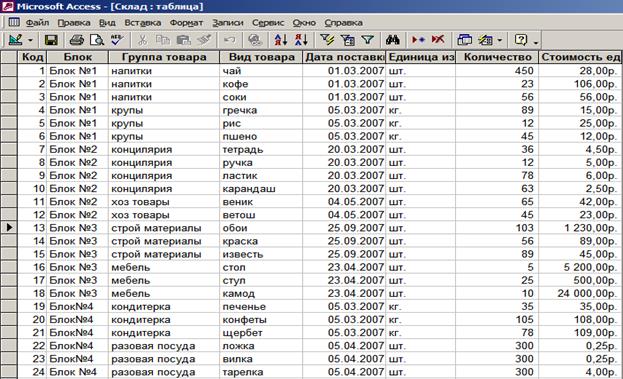Click the table control icon left of Файл

tap(14, 22)
